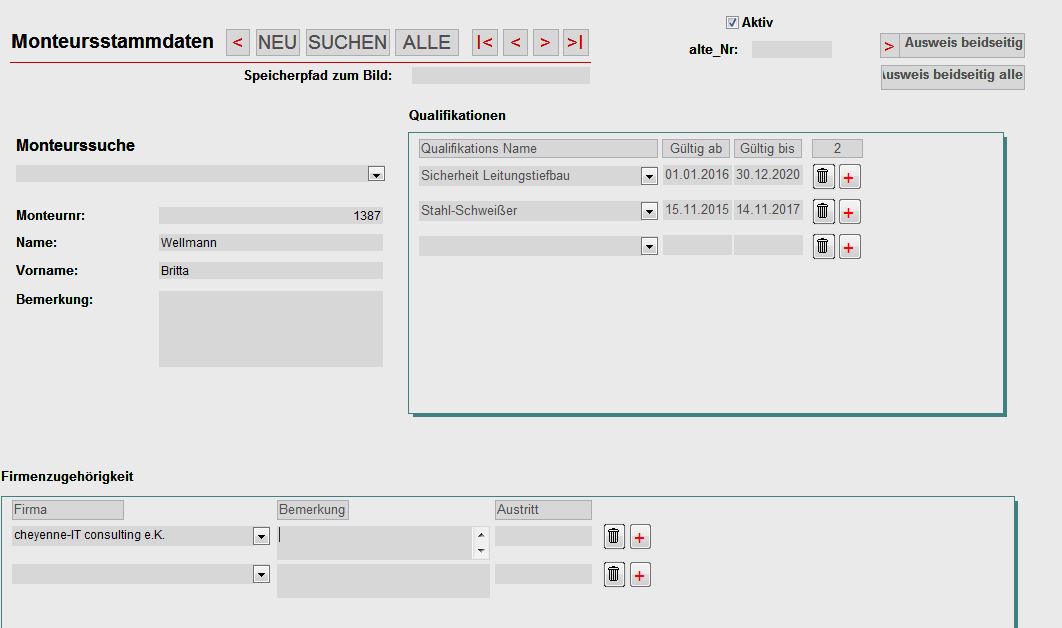1062x628 pixels.
Task: Open the cheyenne-IT consulting Firma dropdown
Action: point(261,537)
